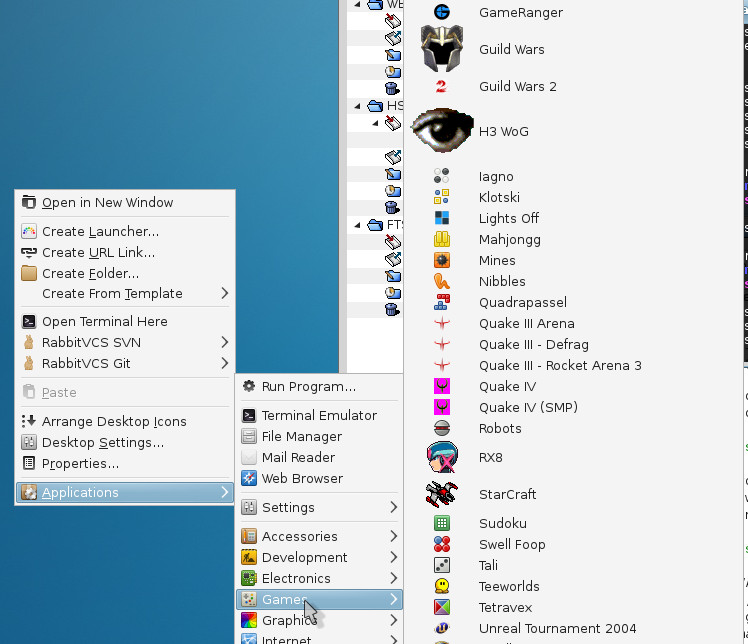Collapse the FTS tree node
This screenshot has width=748, height=644.
(x=359, y=225)
